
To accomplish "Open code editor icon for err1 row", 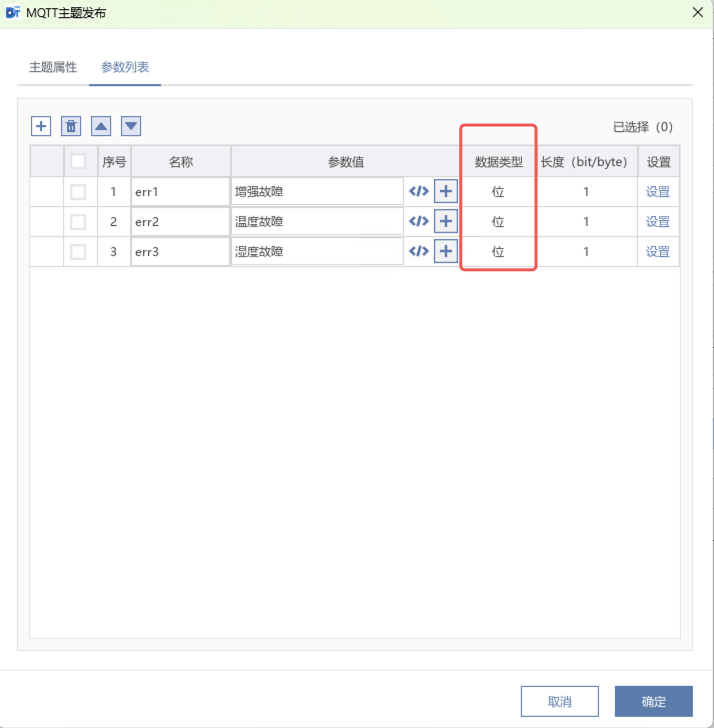I will pyautogui.click(x=419, y=192).
